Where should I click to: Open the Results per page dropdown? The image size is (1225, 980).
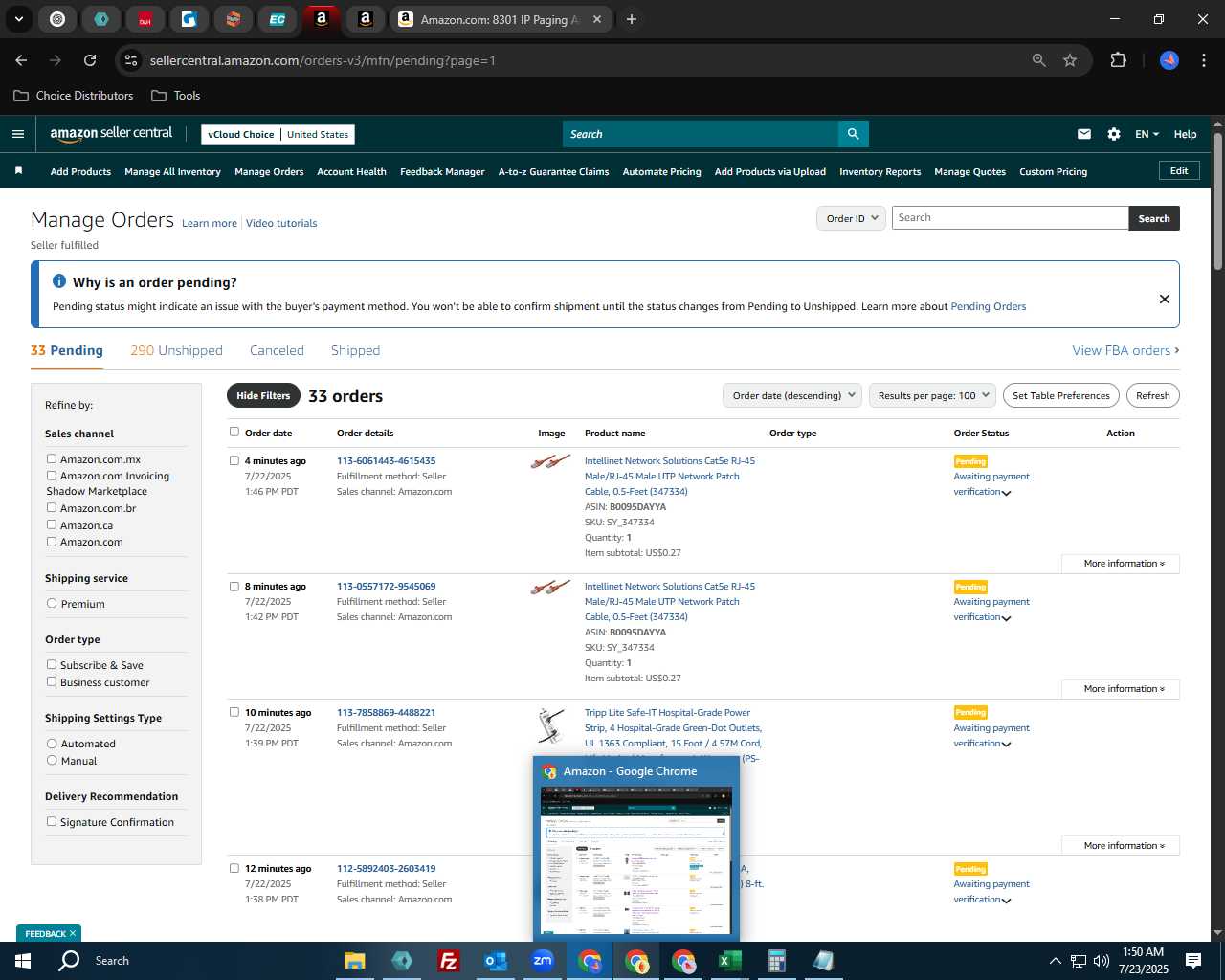click(x=933, y=395)
